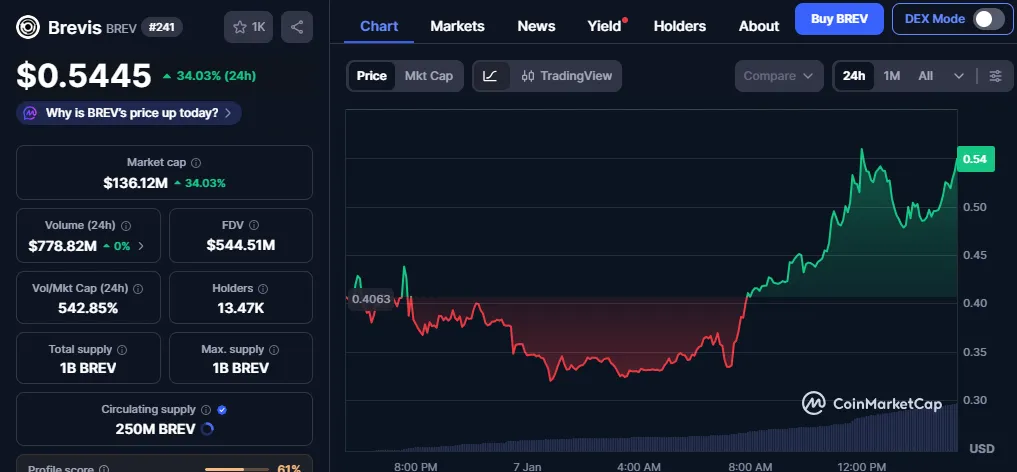This screenshot has height=472, width=1017.
Task: Open the Compare dropdown
Action: point(779,76)
